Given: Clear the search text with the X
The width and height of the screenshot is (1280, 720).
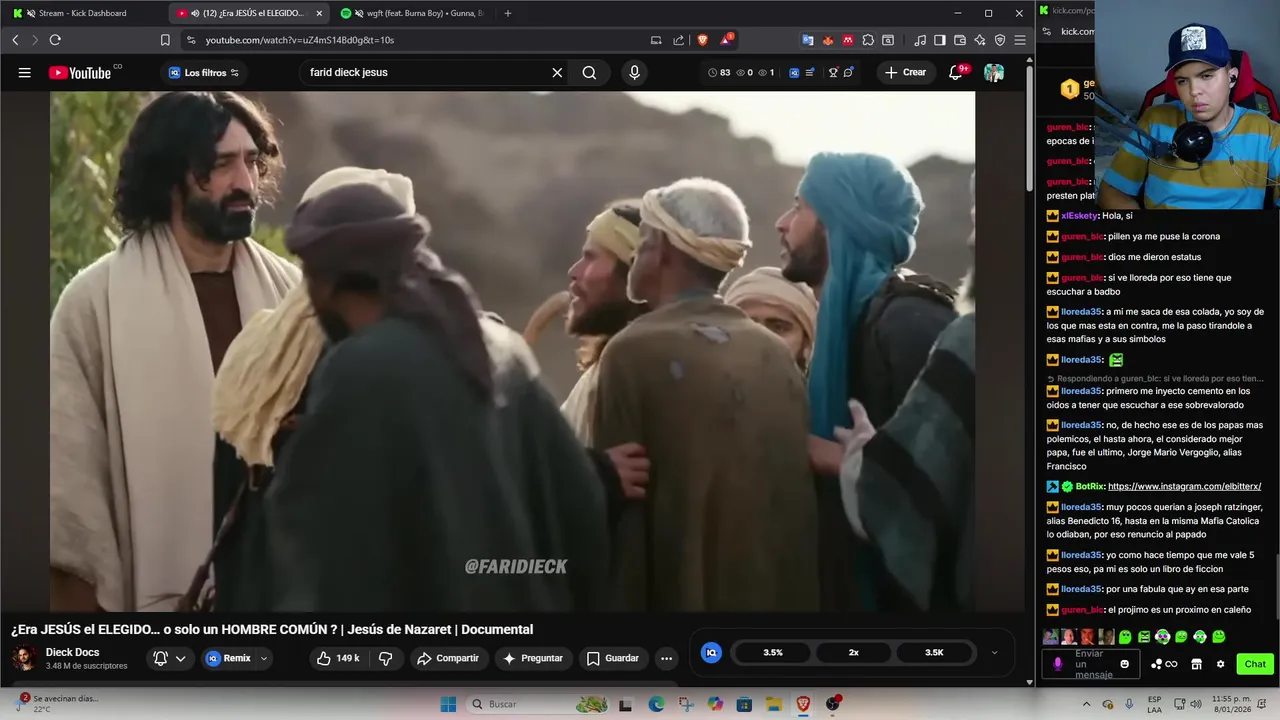Looking at the screenshot, I should coord(557,72).
